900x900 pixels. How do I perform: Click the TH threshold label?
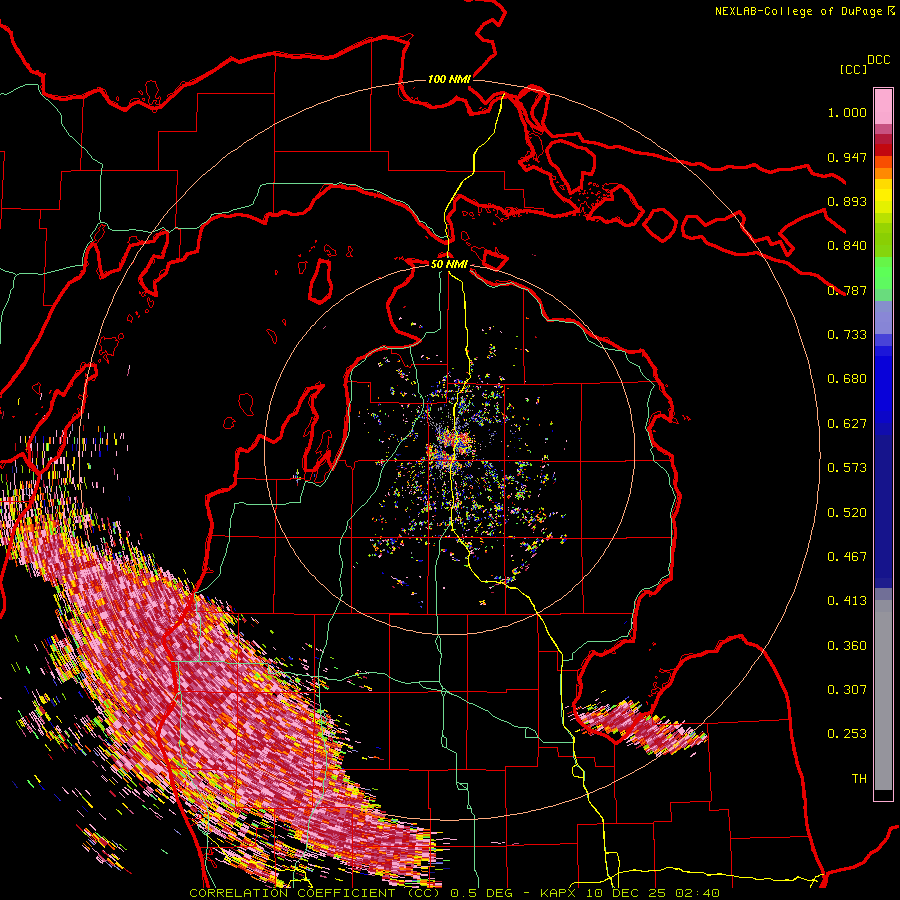pyautogui.click(x=859, y=779)
